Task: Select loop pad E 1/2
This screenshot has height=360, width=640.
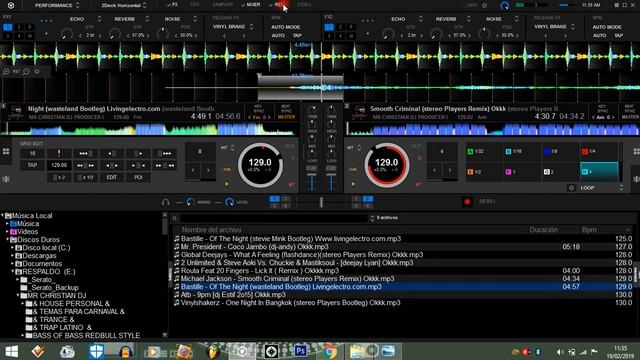Action: point(484,172)
